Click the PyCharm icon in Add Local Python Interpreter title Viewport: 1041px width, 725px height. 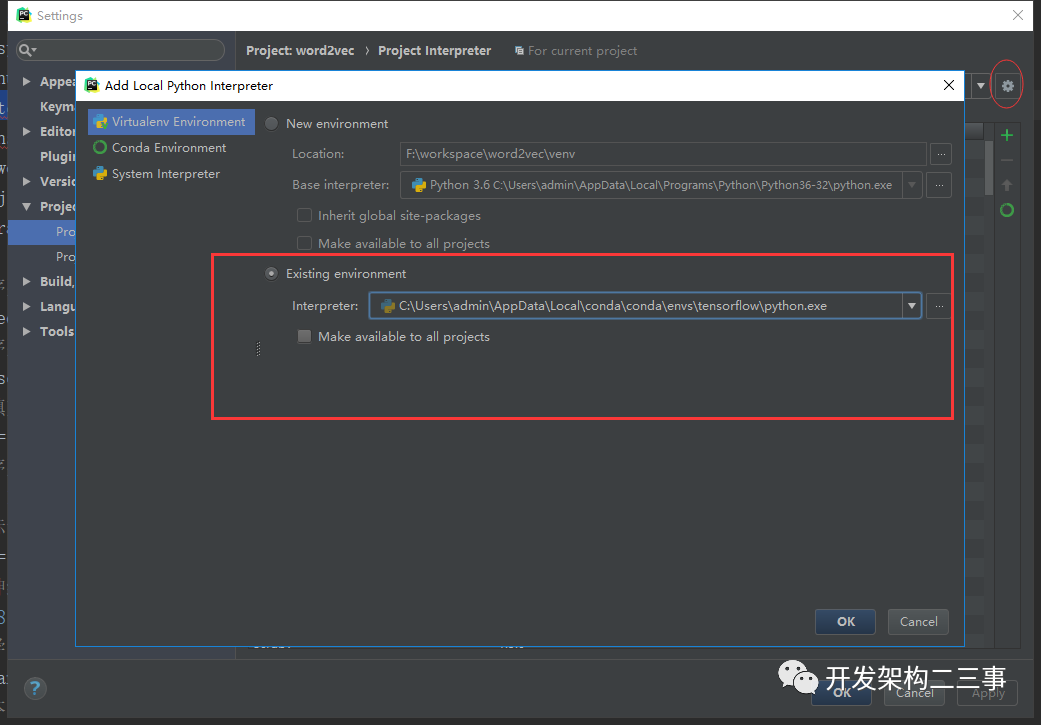click(92, 85)
